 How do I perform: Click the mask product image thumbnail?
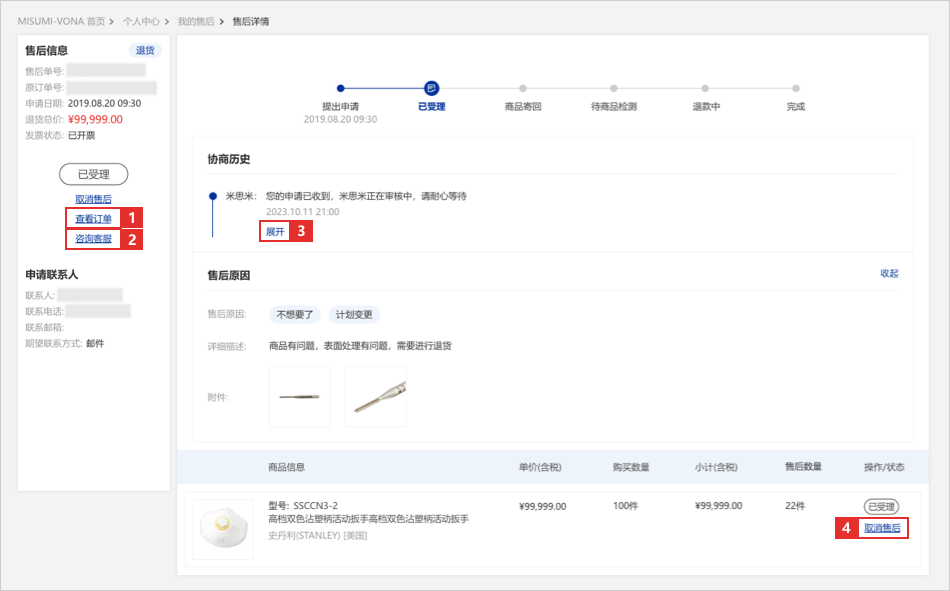(x=222, y=529)
